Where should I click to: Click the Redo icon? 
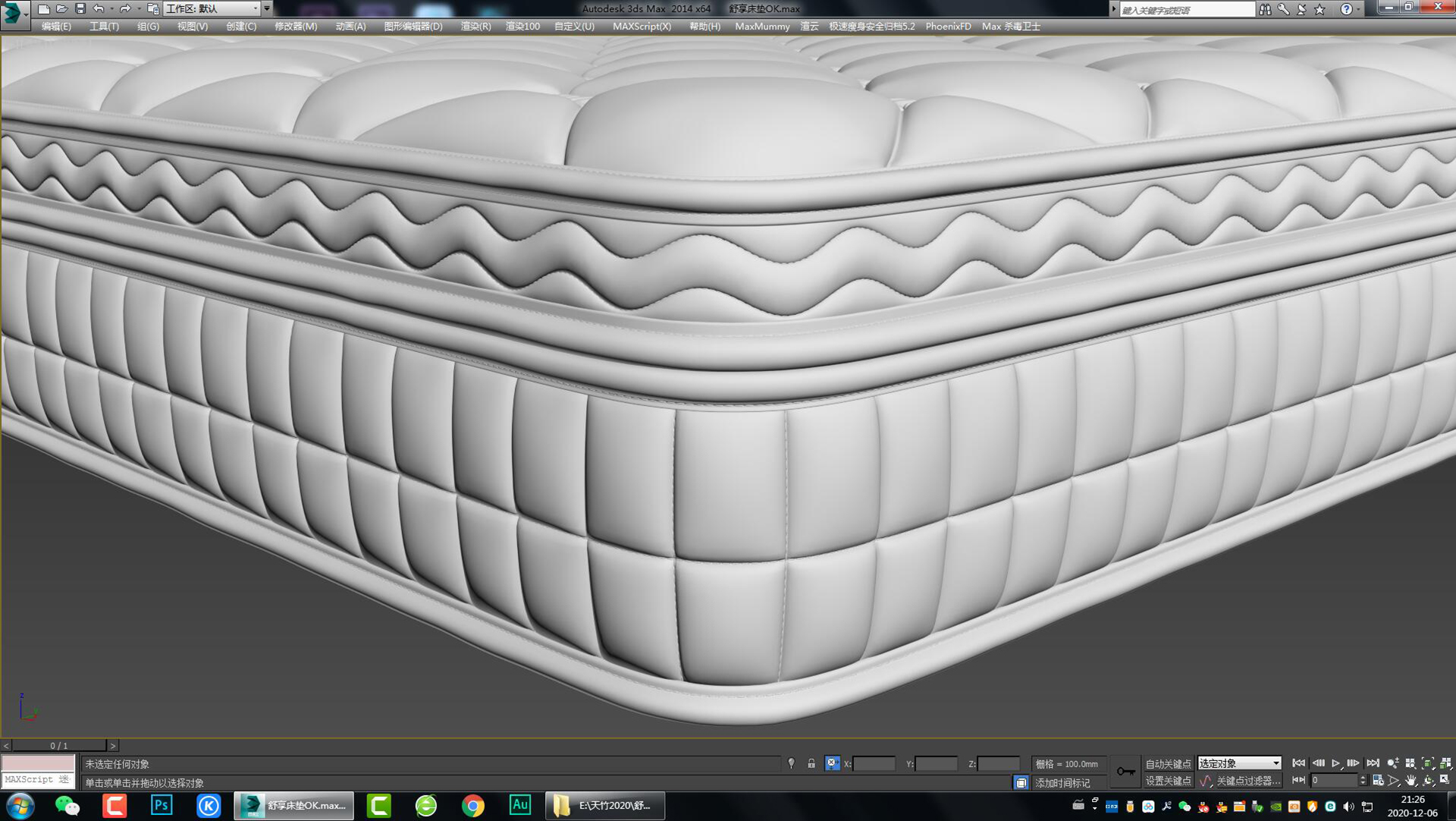click(127, 8)
